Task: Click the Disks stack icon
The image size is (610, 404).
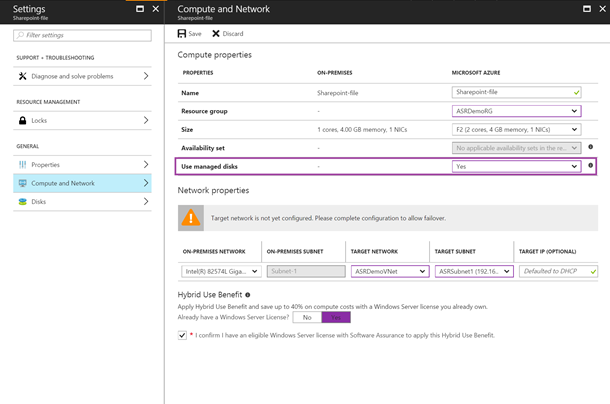Action: tap(23, 202)
